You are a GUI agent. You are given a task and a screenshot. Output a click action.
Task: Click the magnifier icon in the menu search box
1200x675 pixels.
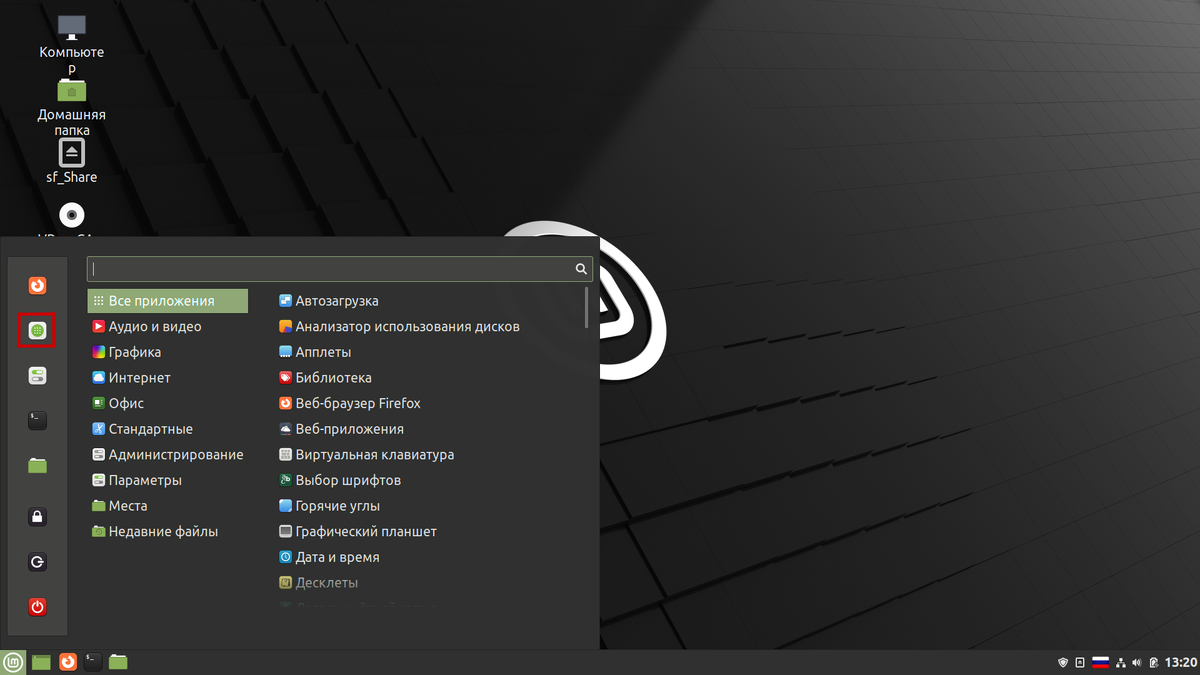[x=580, y=269]
